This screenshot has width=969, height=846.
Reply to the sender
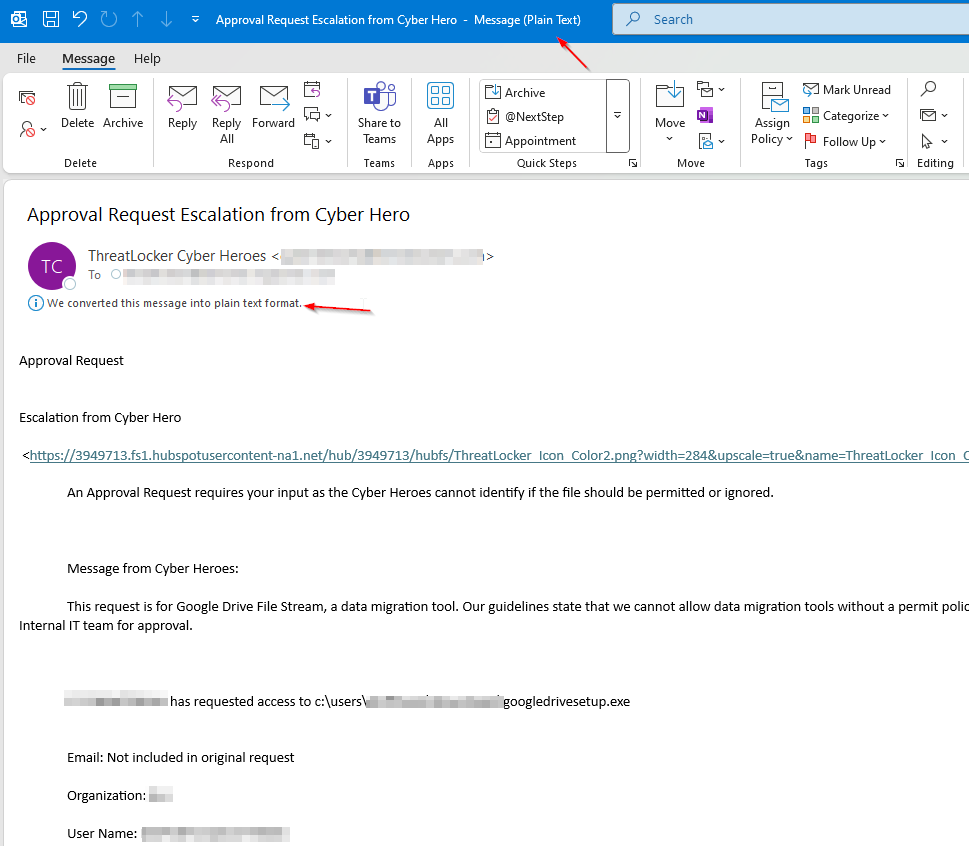(x=182, y=106)
